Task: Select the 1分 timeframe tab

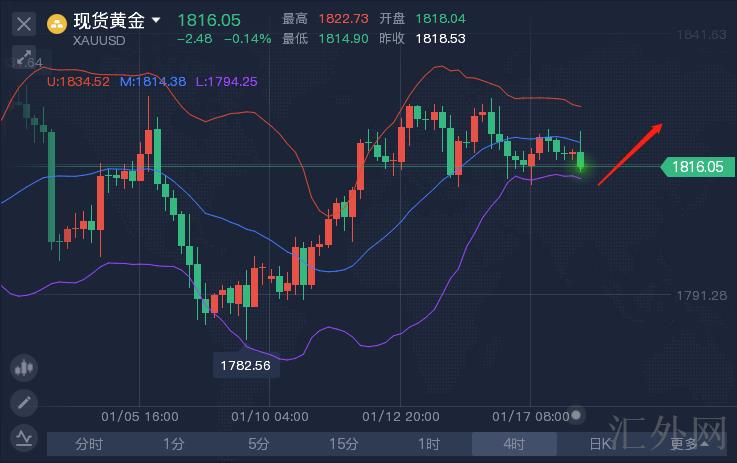Action: (174, 444)
